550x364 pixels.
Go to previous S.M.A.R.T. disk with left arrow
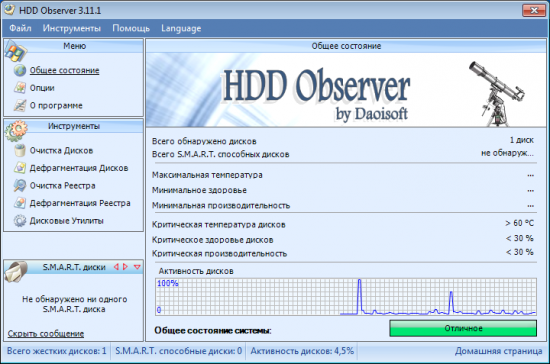click(x=116, y=267)
